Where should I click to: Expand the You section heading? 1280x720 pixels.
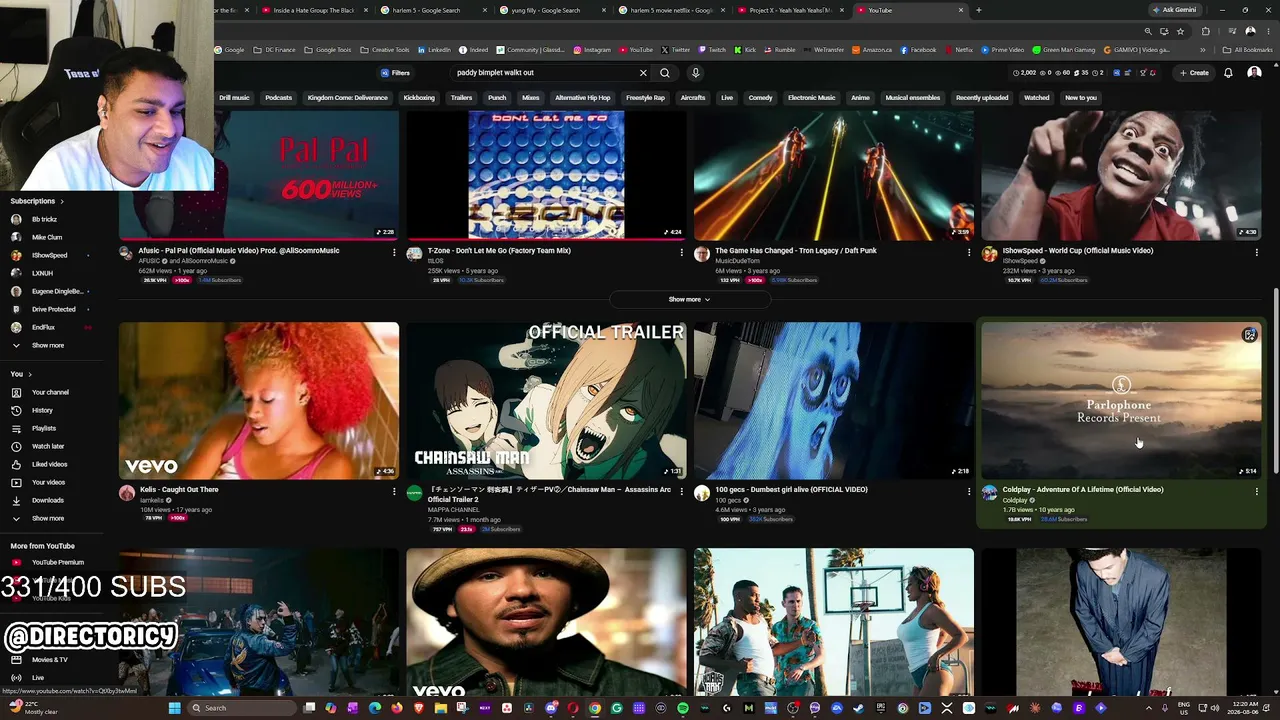pos(20,374)
